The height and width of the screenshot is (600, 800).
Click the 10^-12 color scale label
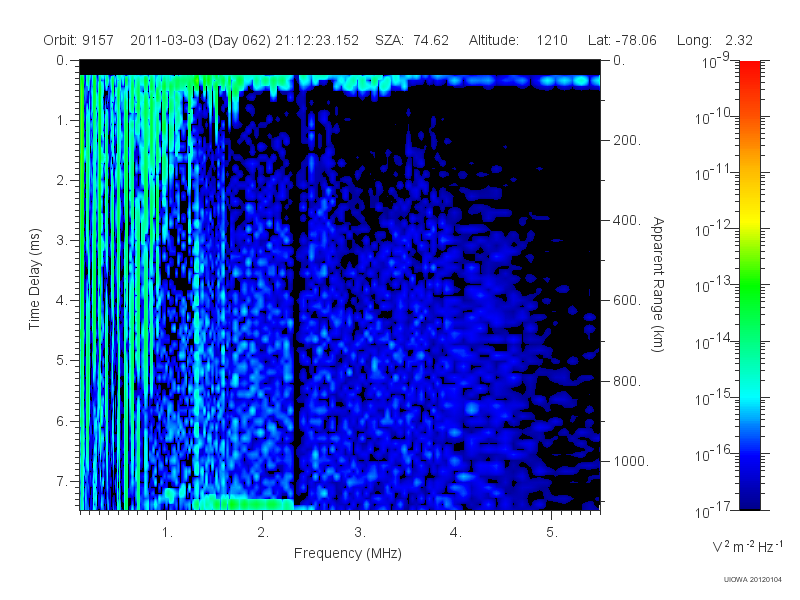[x=712, y=229]
